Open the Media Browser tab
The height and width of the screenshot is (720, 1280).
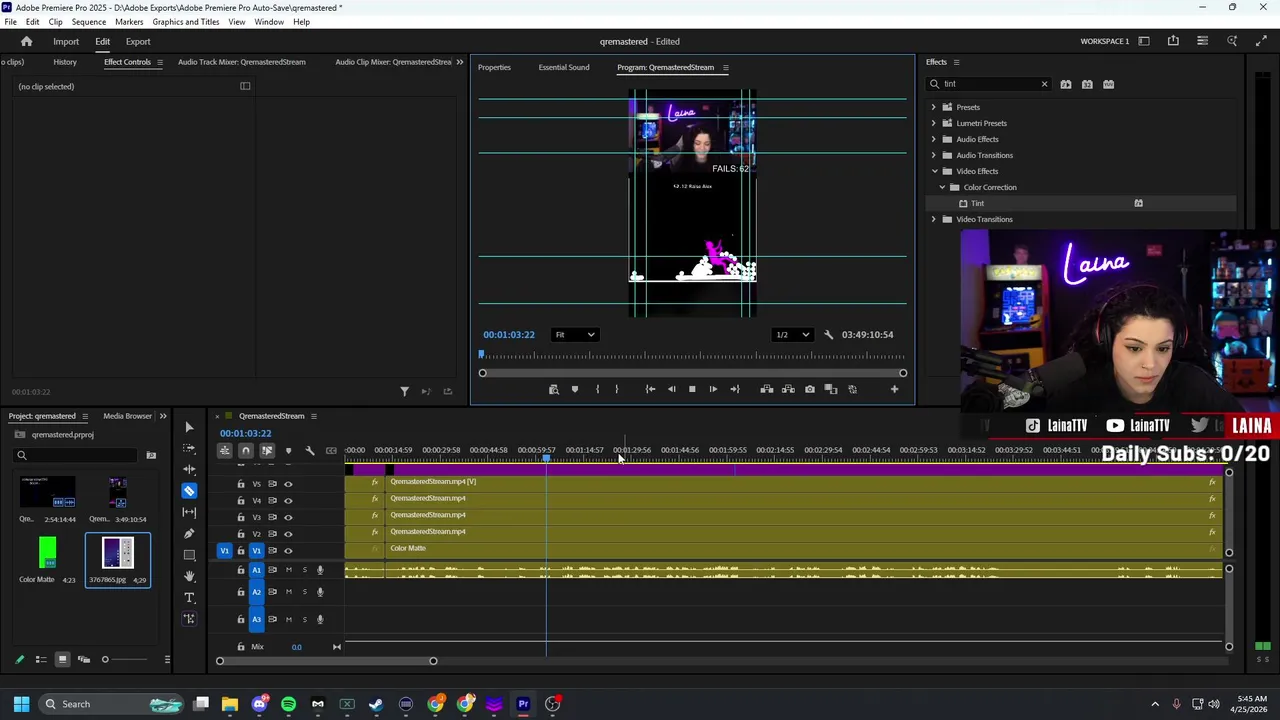point(127,416)
